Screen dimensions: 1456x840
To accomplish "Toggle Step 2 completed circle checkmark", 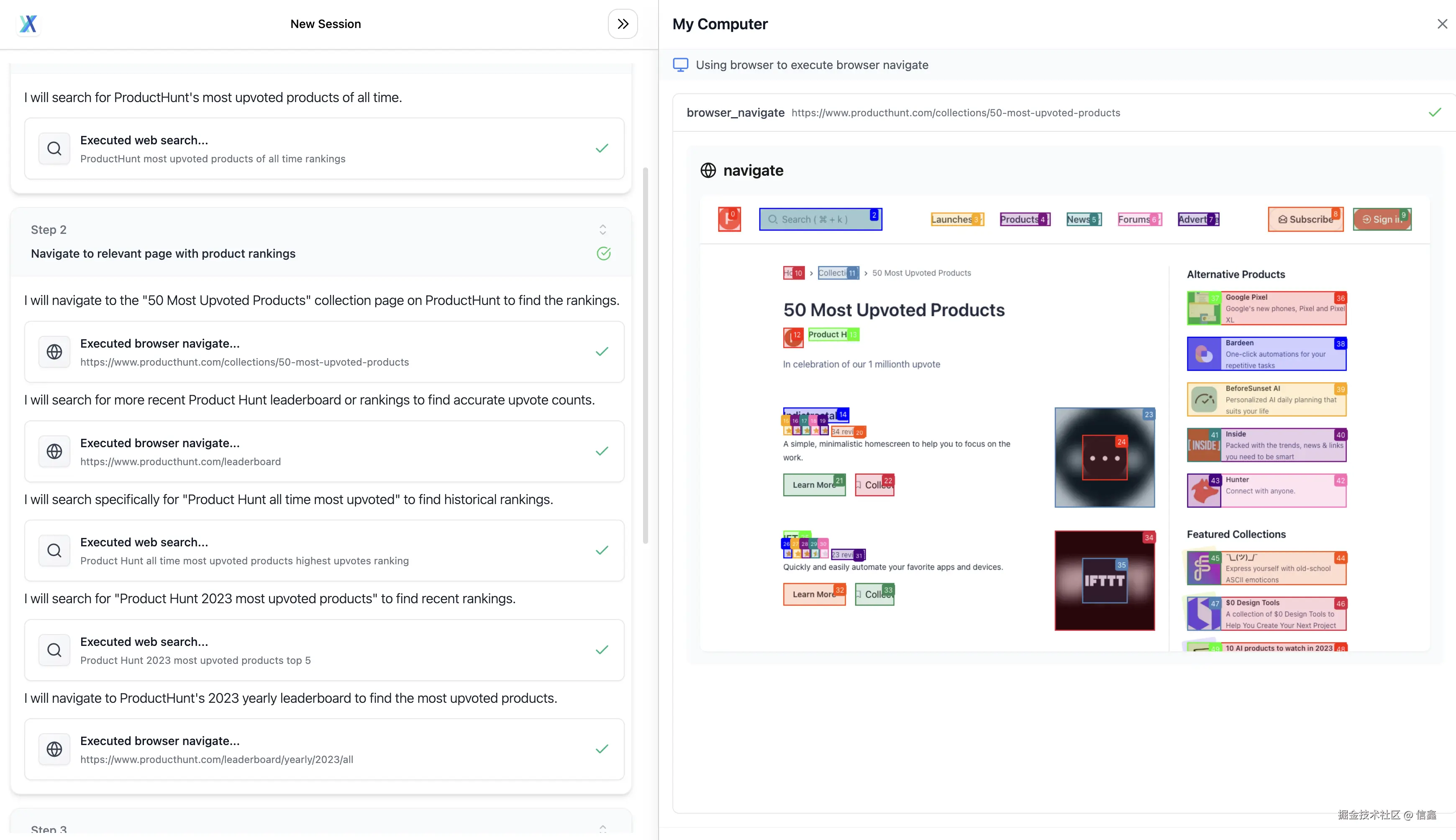I will (603, 253).
